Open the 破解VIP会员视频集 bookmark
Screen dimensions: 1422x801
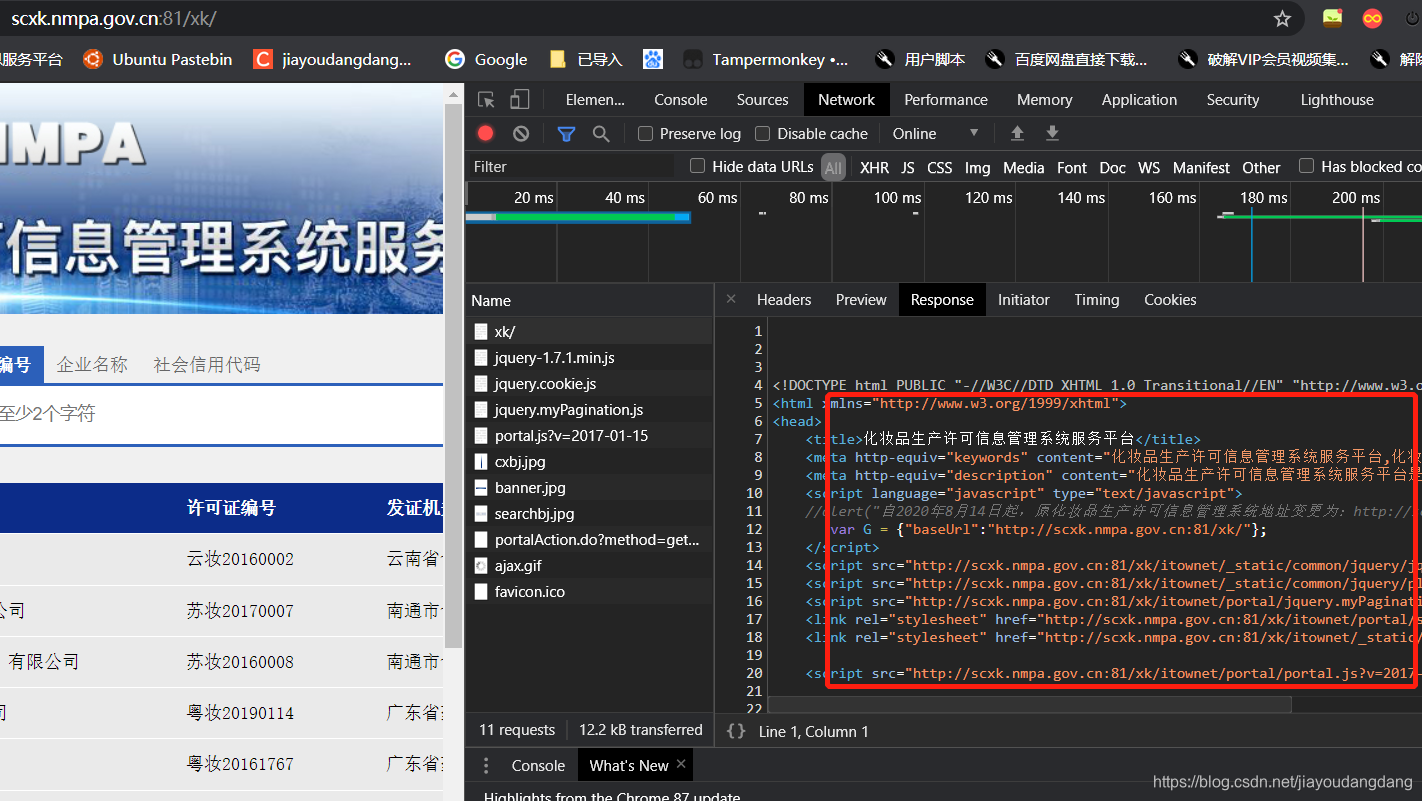1264,60
